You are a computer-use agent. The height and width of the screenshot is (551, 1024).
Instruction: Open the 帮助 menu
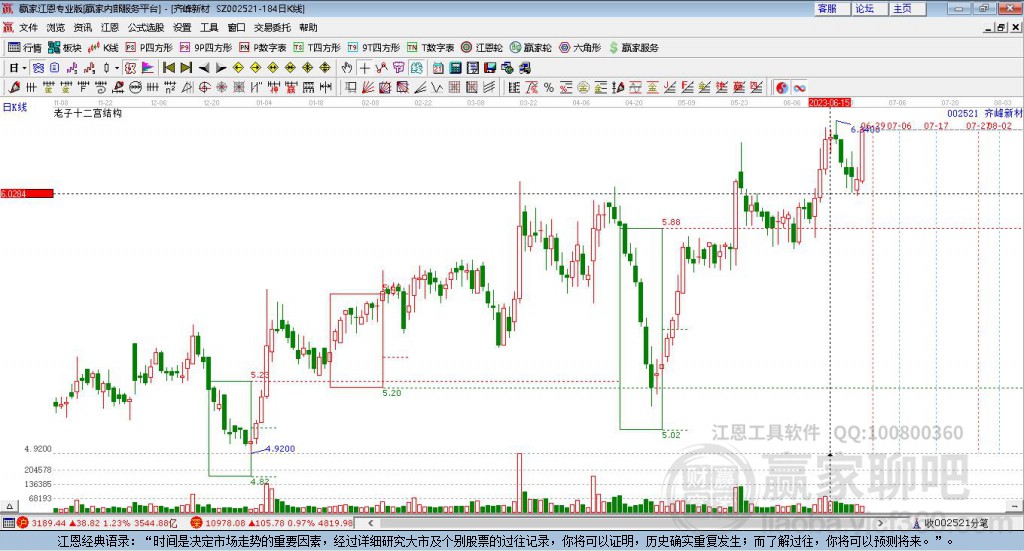pos(308,27)
